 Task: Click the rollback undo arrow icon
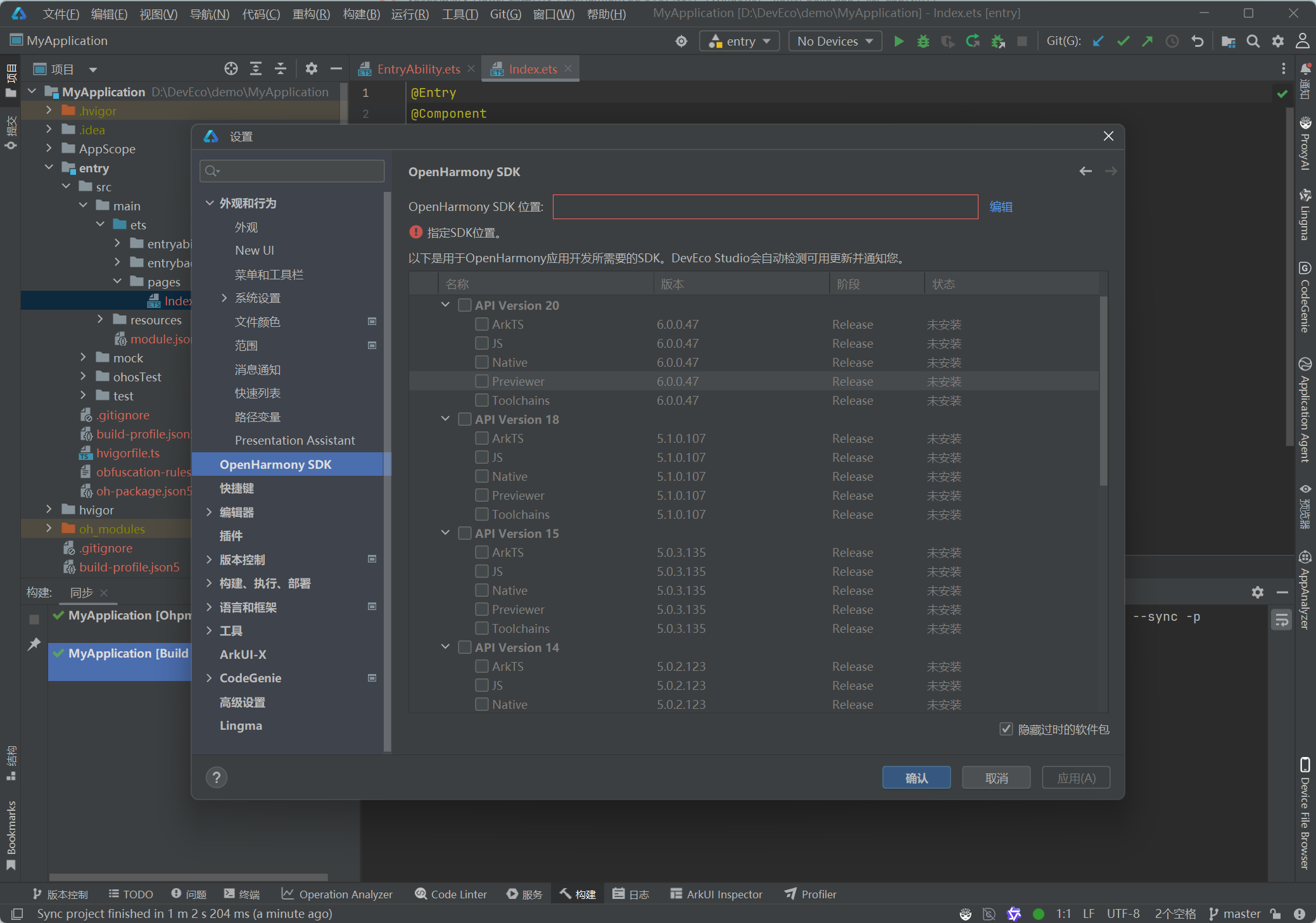[1197, 41]
